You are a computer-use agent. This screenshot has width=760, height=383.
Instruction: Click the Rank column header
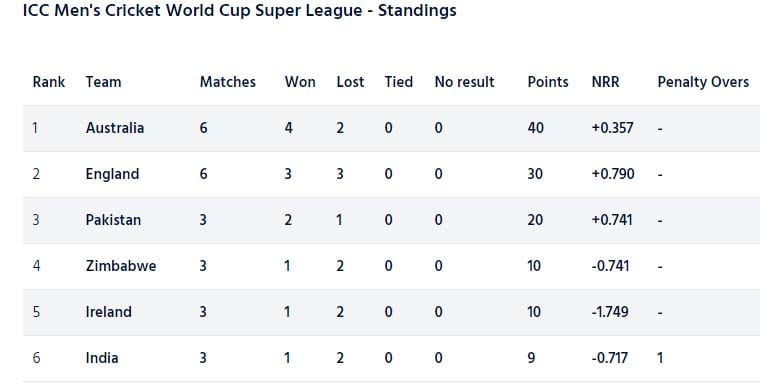coord(48,82)
